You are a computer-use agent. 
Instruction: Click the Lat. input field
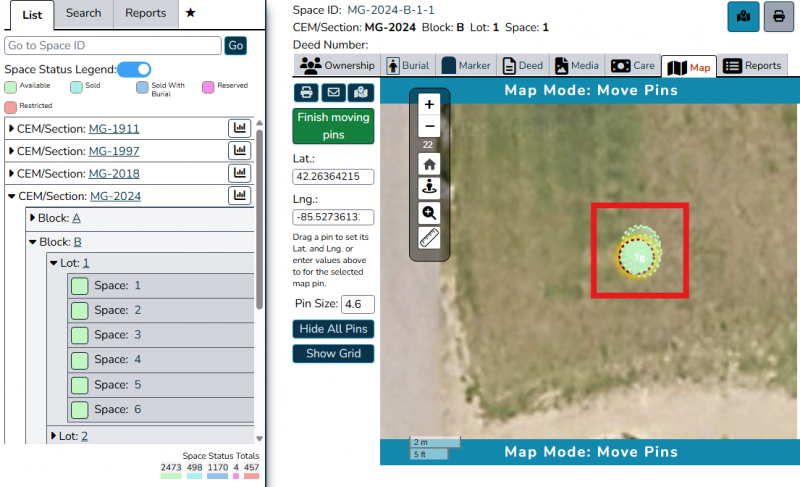333,176
